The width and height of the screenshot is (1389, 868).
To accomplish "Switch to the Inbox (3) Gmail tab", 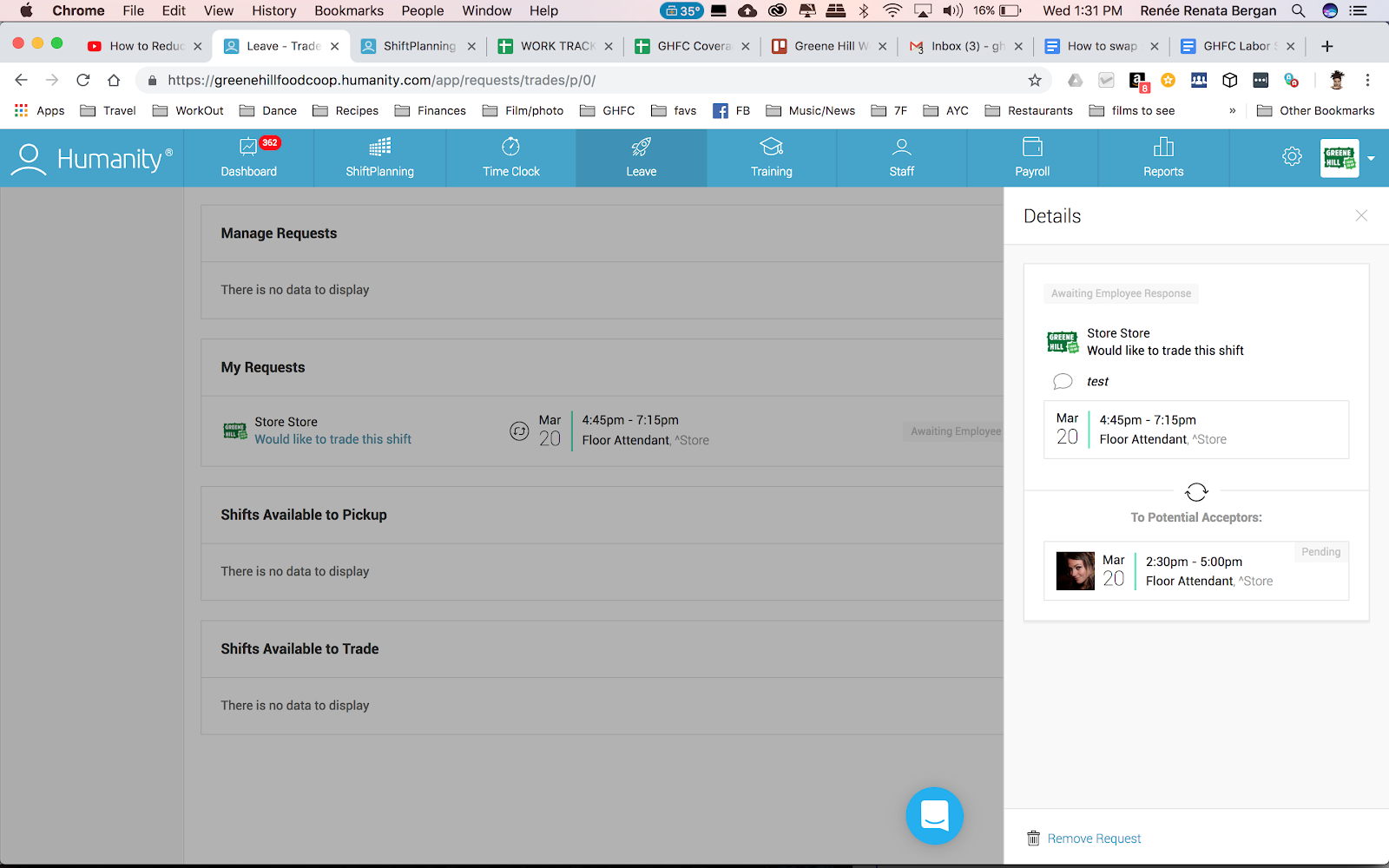I will [966, 46].
